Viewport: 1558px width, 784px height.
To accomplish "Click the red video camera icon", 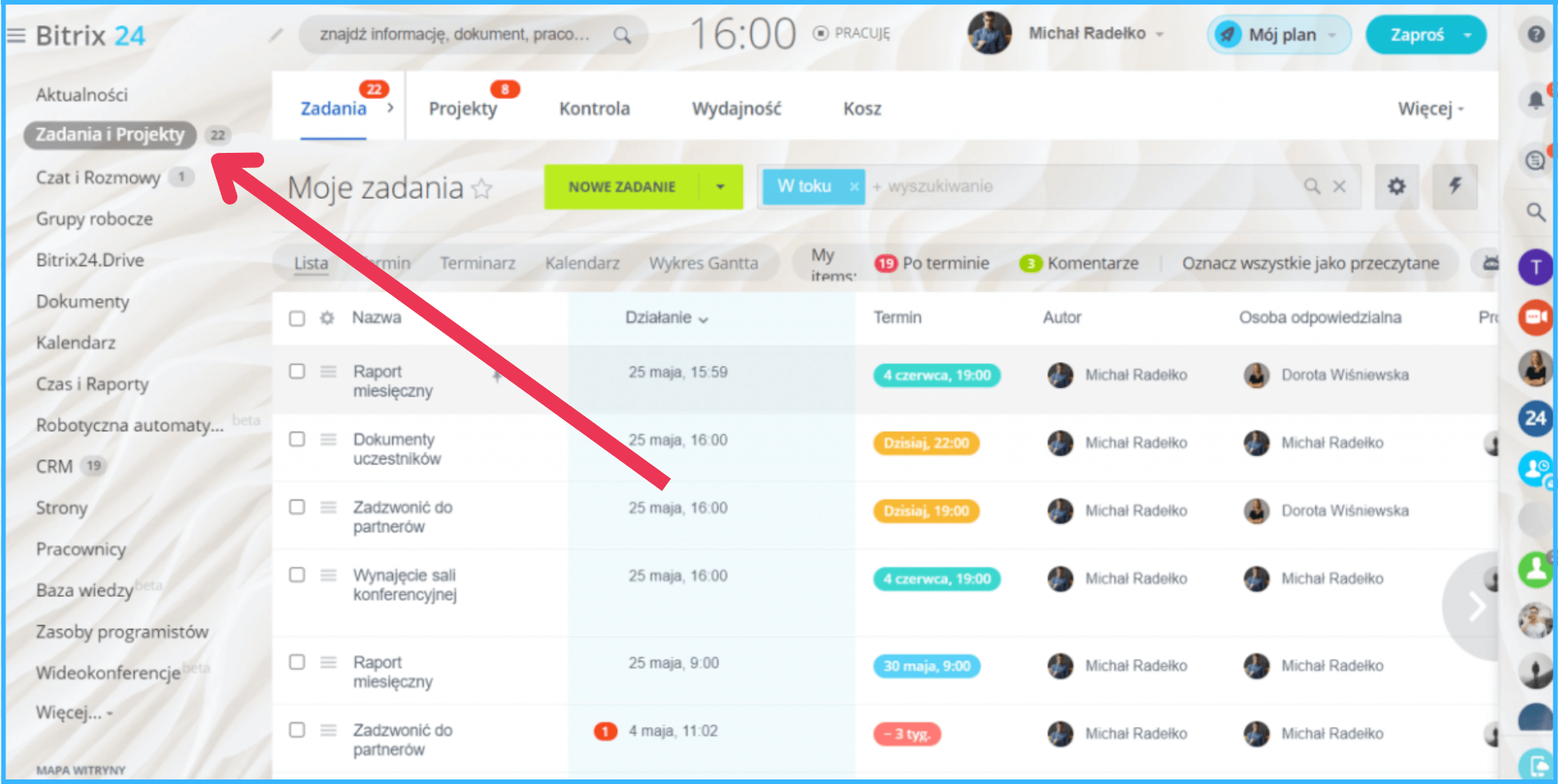I will click(1536, 317).
